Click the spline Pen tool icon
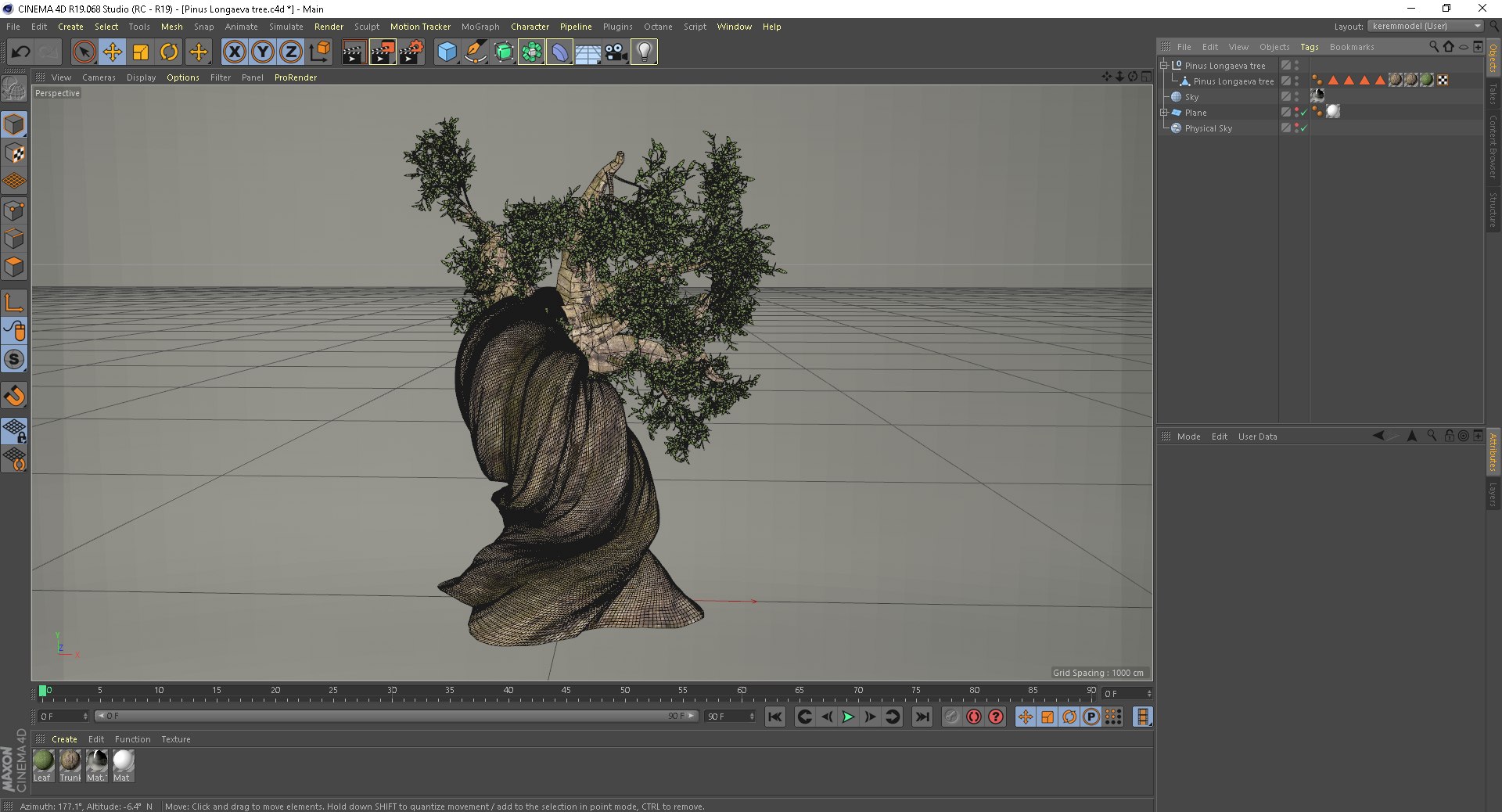The image size is (1502, 812). (475, 52)
